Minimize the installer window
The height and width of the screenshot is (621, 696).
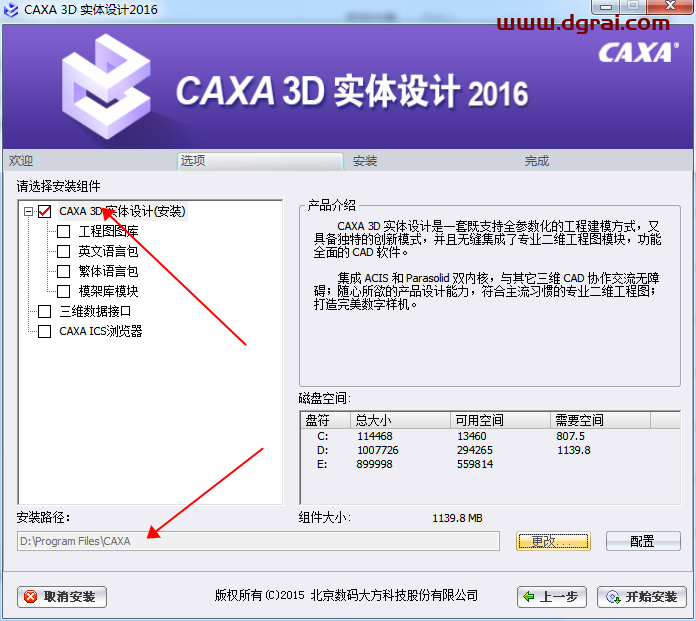tap(605, 7)
